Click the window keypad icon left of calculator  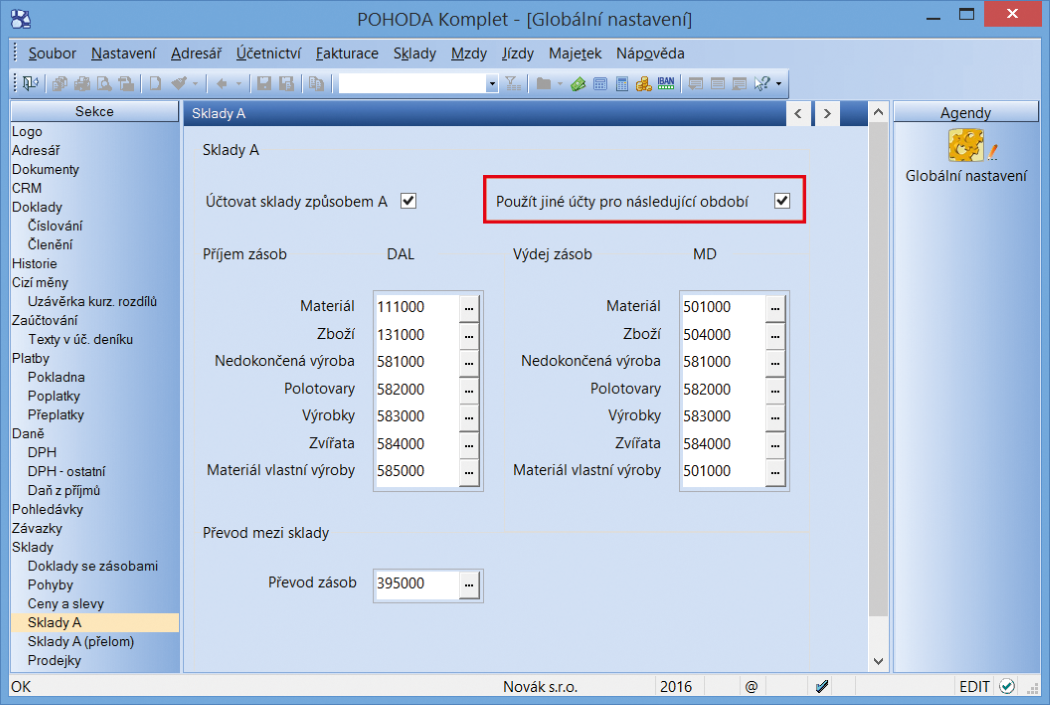(600, 84)
